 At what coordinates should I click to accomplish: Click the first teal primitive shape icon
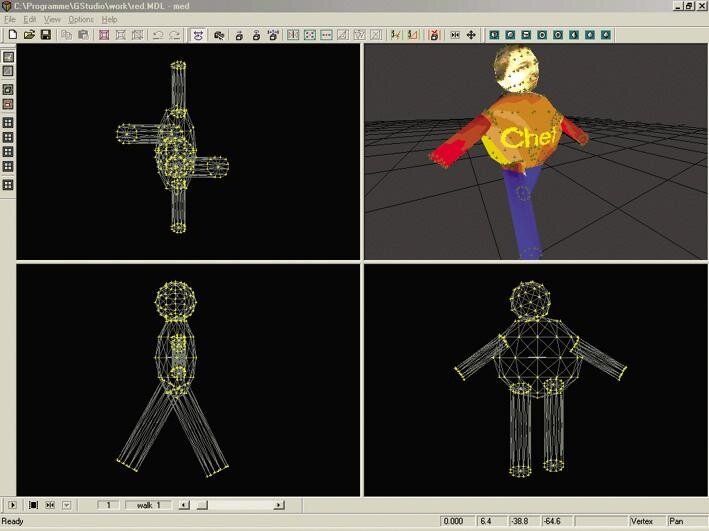click(x=494, y=35)
